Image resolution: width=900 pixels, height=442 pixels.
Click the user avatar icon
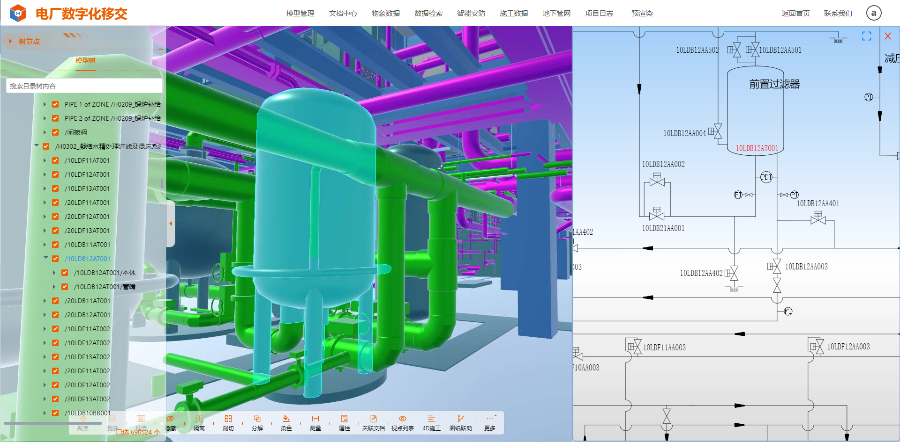click(874, 13)
